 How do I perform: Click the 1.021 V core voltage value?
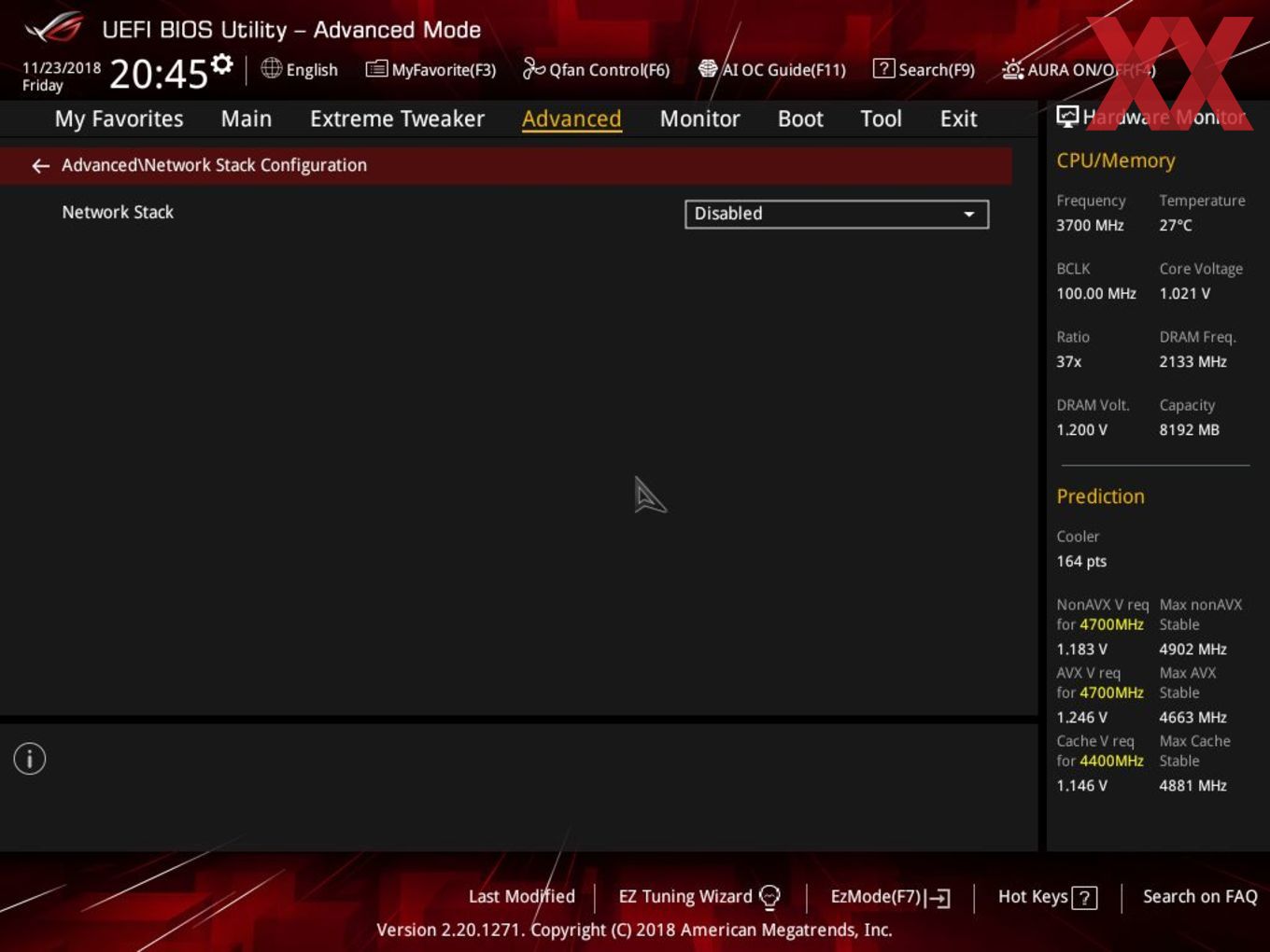coord(1184,293)
